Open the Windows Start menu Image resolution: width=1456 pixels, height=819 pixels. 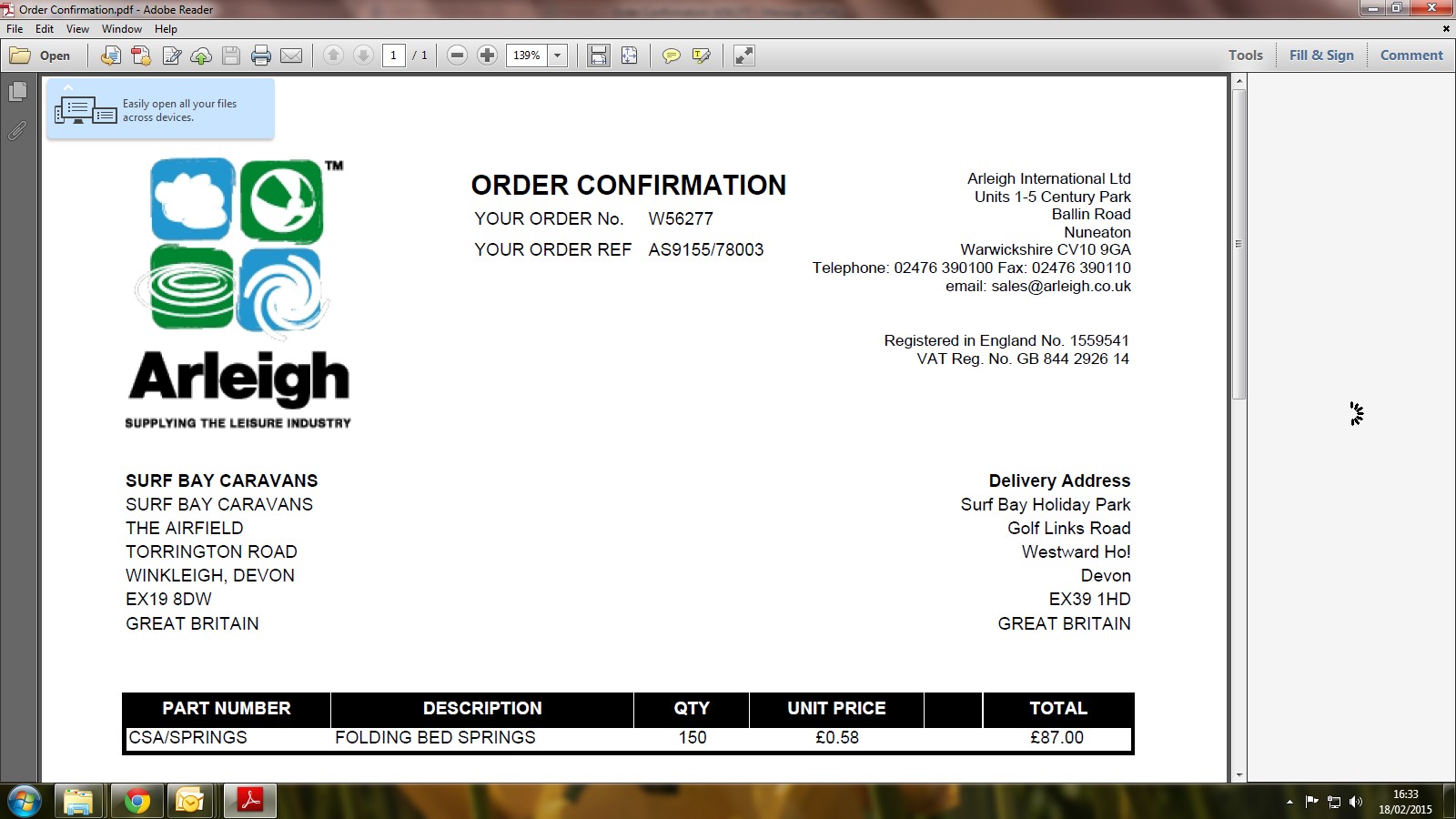[24, 801]
